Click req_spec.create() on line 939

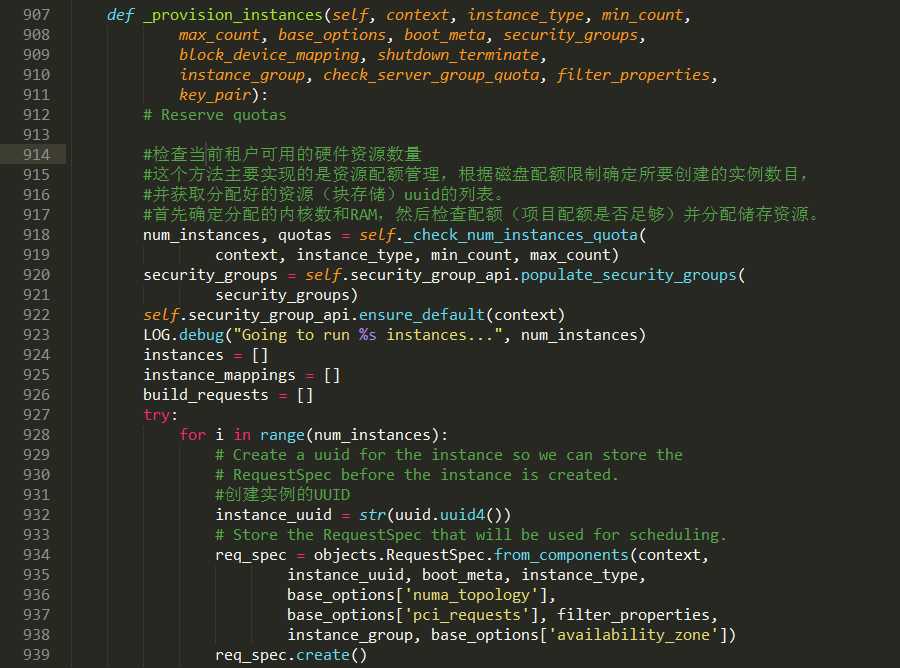point(291,655)
